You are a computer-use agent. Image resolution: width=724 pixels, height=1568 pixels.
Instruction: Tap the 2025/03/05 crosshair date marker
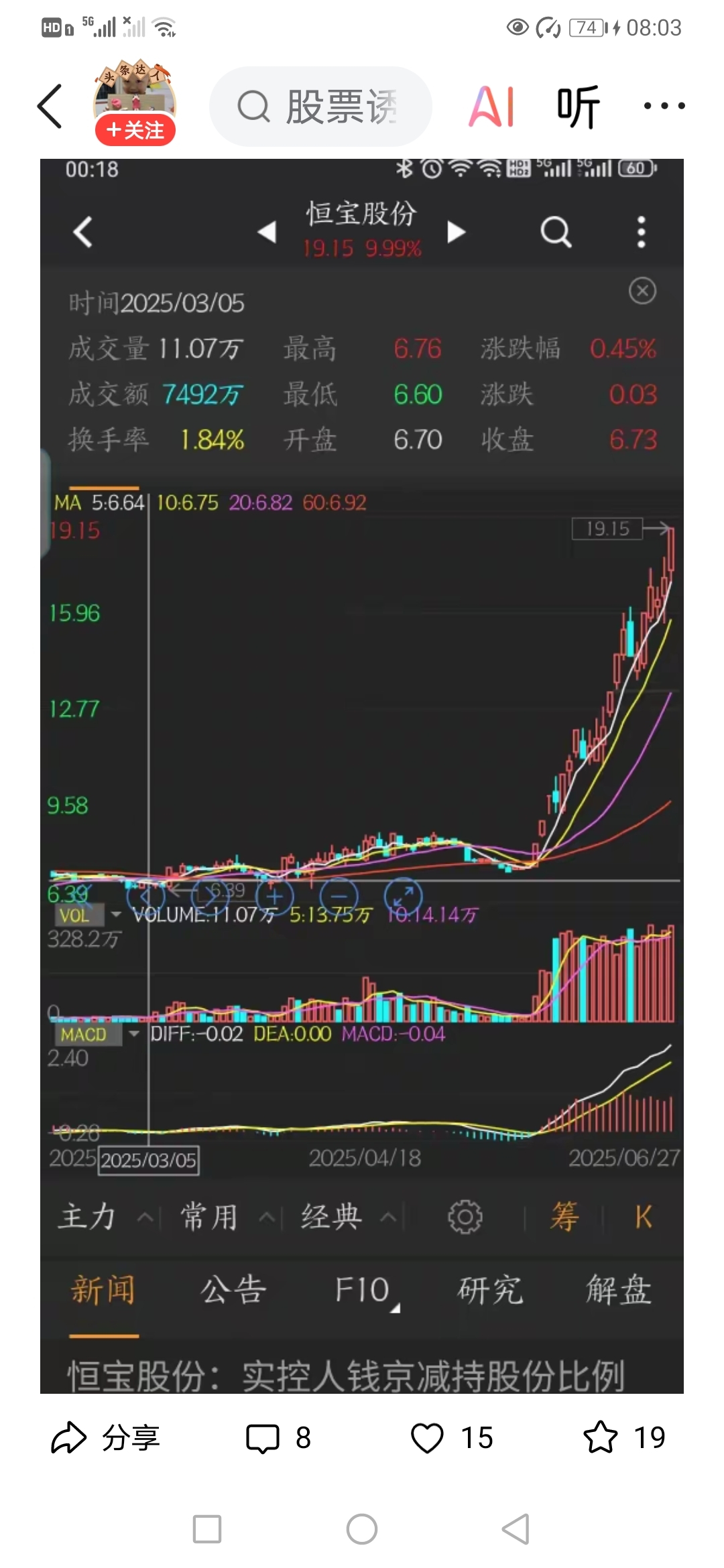click(x=149, y=1160)
